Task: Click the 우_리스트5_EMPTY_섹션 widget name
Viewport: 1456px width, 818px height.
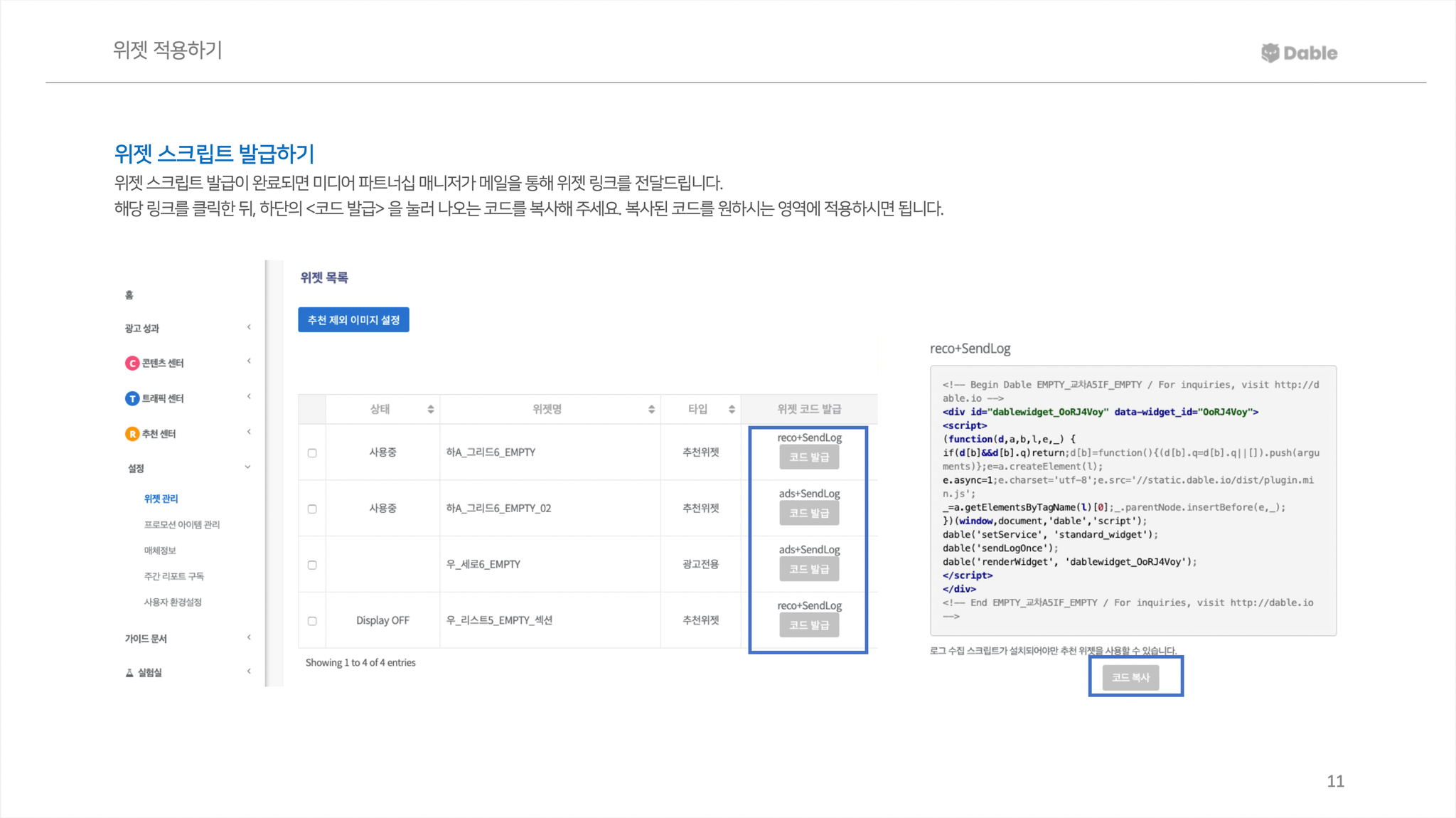Action: (x=499, y=621)
